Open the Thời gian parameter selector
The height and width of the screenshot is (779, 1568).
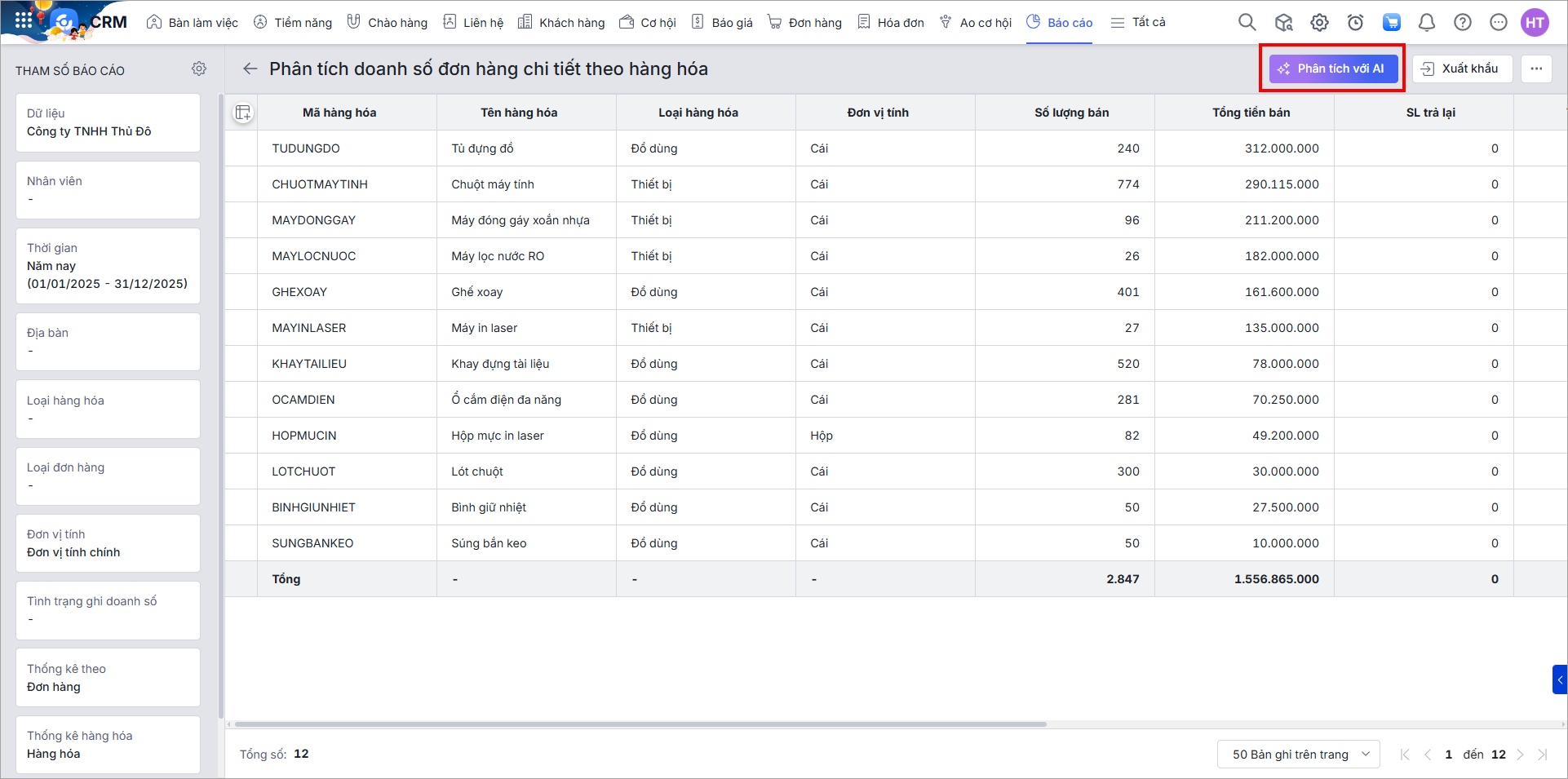108,266
